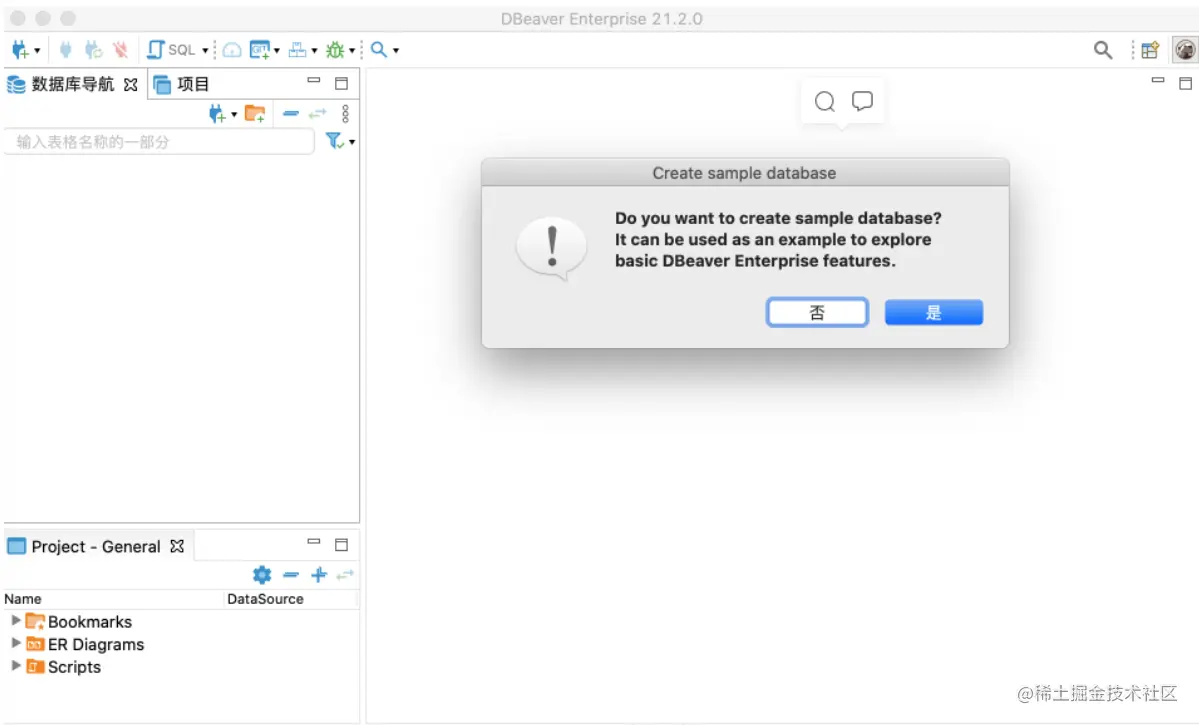Expand the ER Diagrams folder arrow
The height and width of the screenshot is (725, 1199).
pos(15,643)
